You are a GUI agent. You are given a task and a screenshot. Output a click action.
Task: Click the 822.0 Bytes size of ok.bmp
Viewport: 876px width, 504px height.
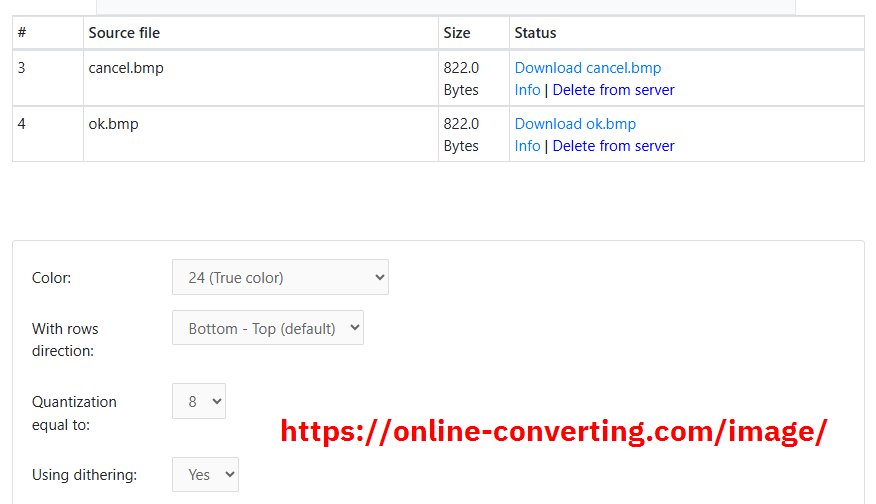(461, 135)
